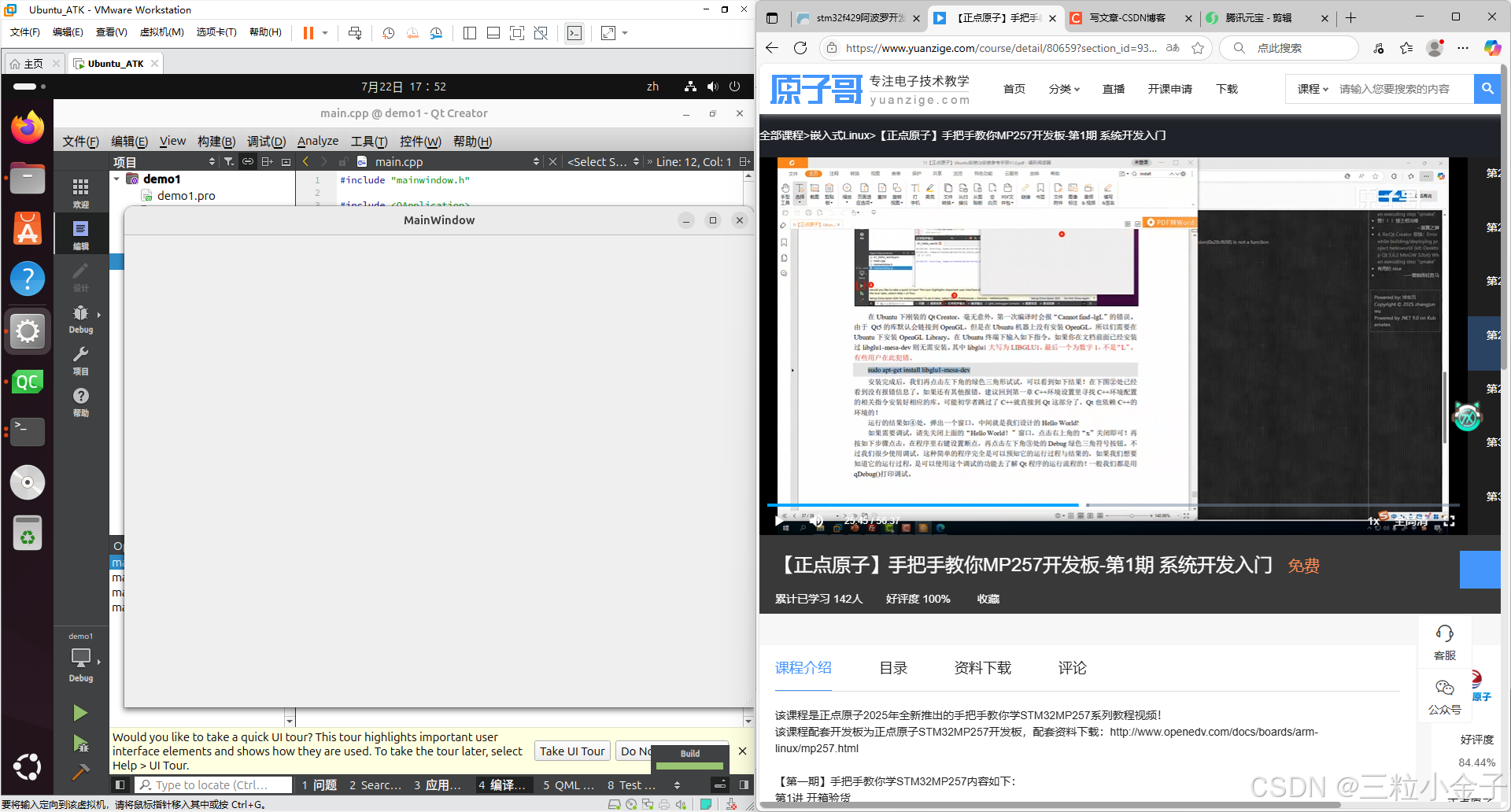Click the Start Debugging run-with-bug button
The image size is (1511, 812).
tap(80, 744)
